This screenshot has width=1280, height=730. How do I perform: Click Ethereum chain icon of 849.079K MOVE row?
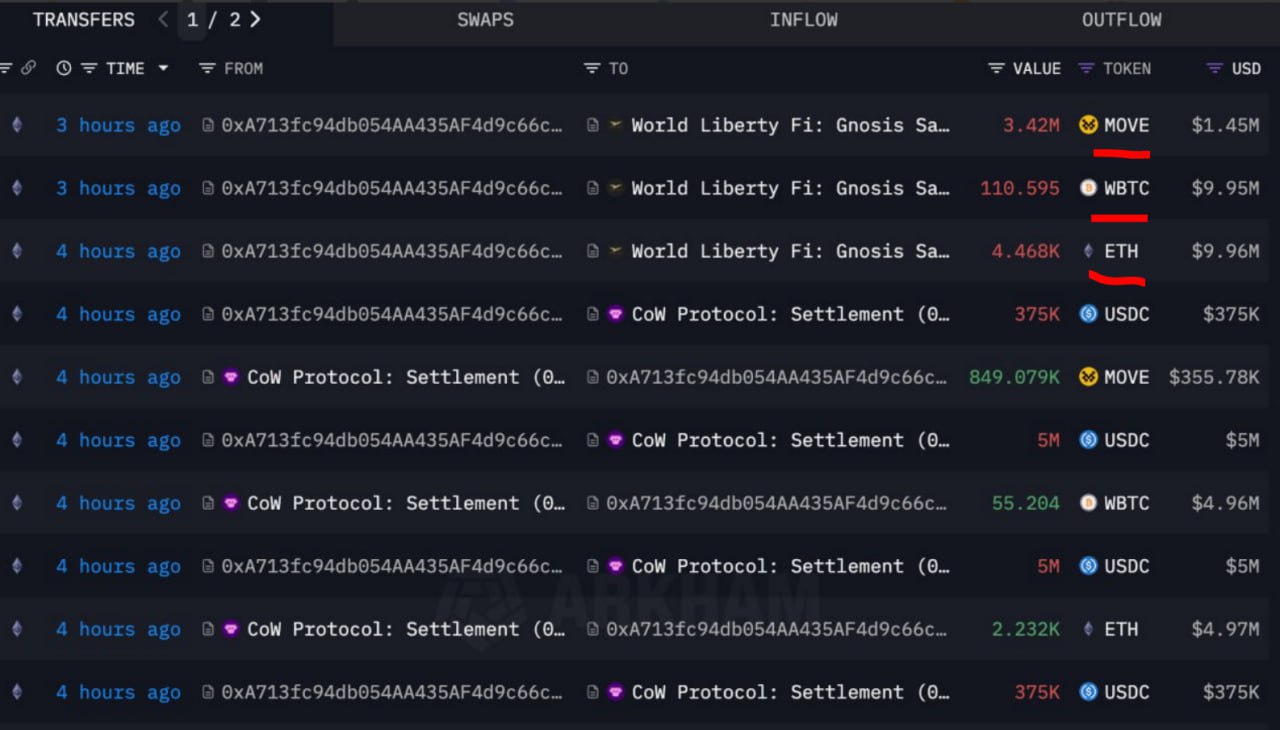click(x=16, y=377)
